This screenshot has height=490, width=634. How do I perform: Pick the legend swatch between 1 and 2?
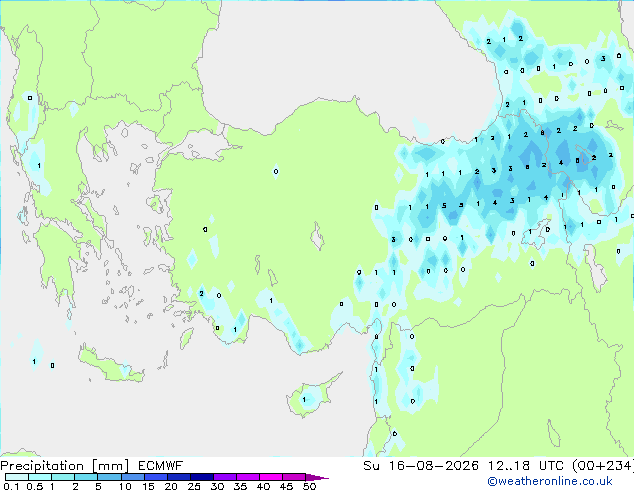point(63,477)
